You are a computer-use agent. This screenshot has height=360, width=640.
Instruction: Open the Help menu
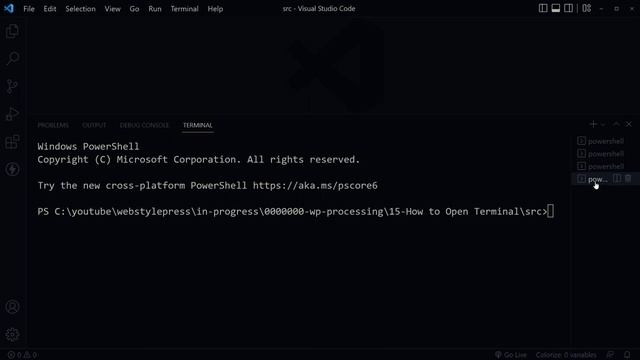pos(215,9)
